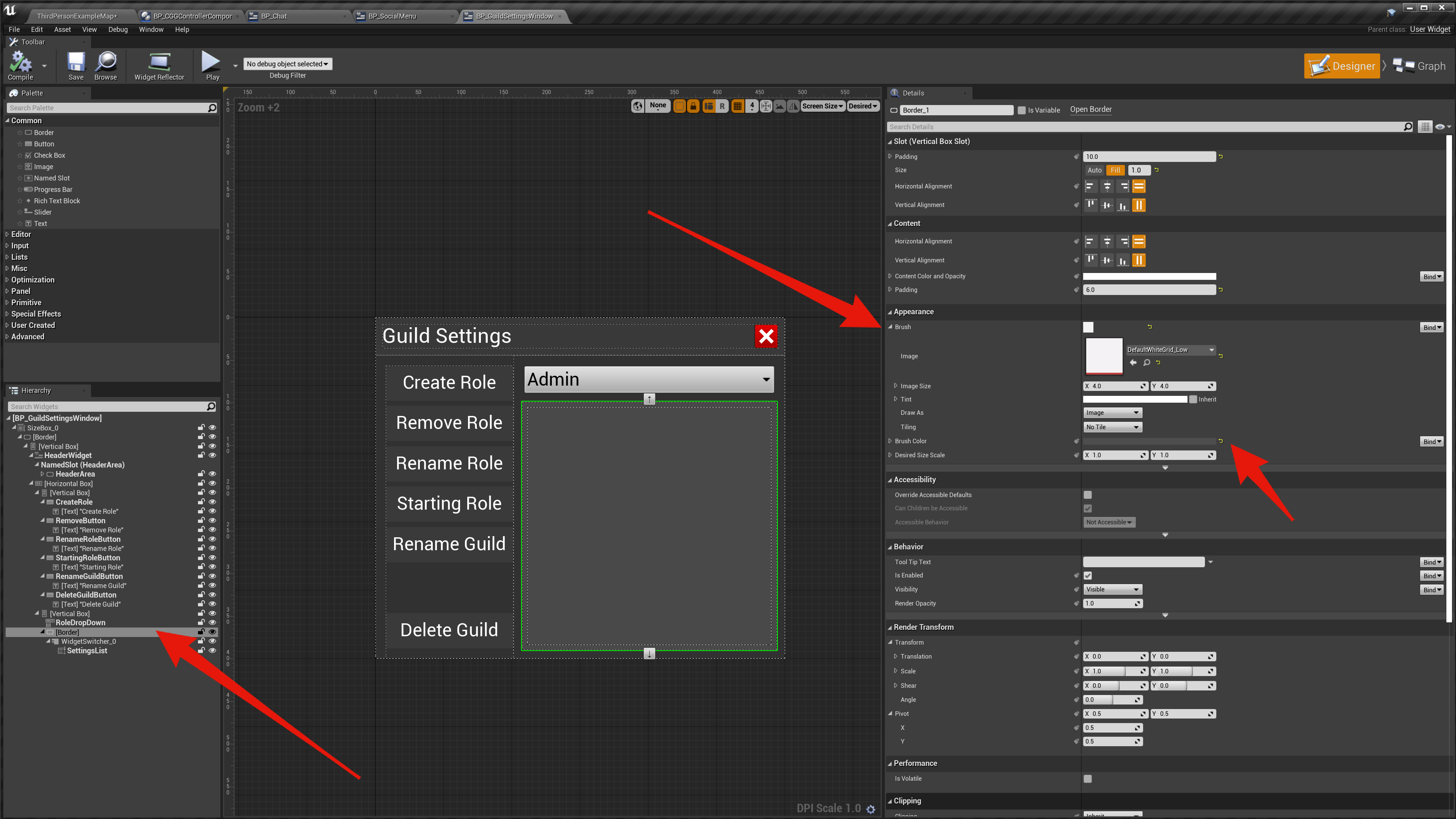Open the debug object filter dropdown
This screenshot has width=1456, height=819.
(288, 64)
